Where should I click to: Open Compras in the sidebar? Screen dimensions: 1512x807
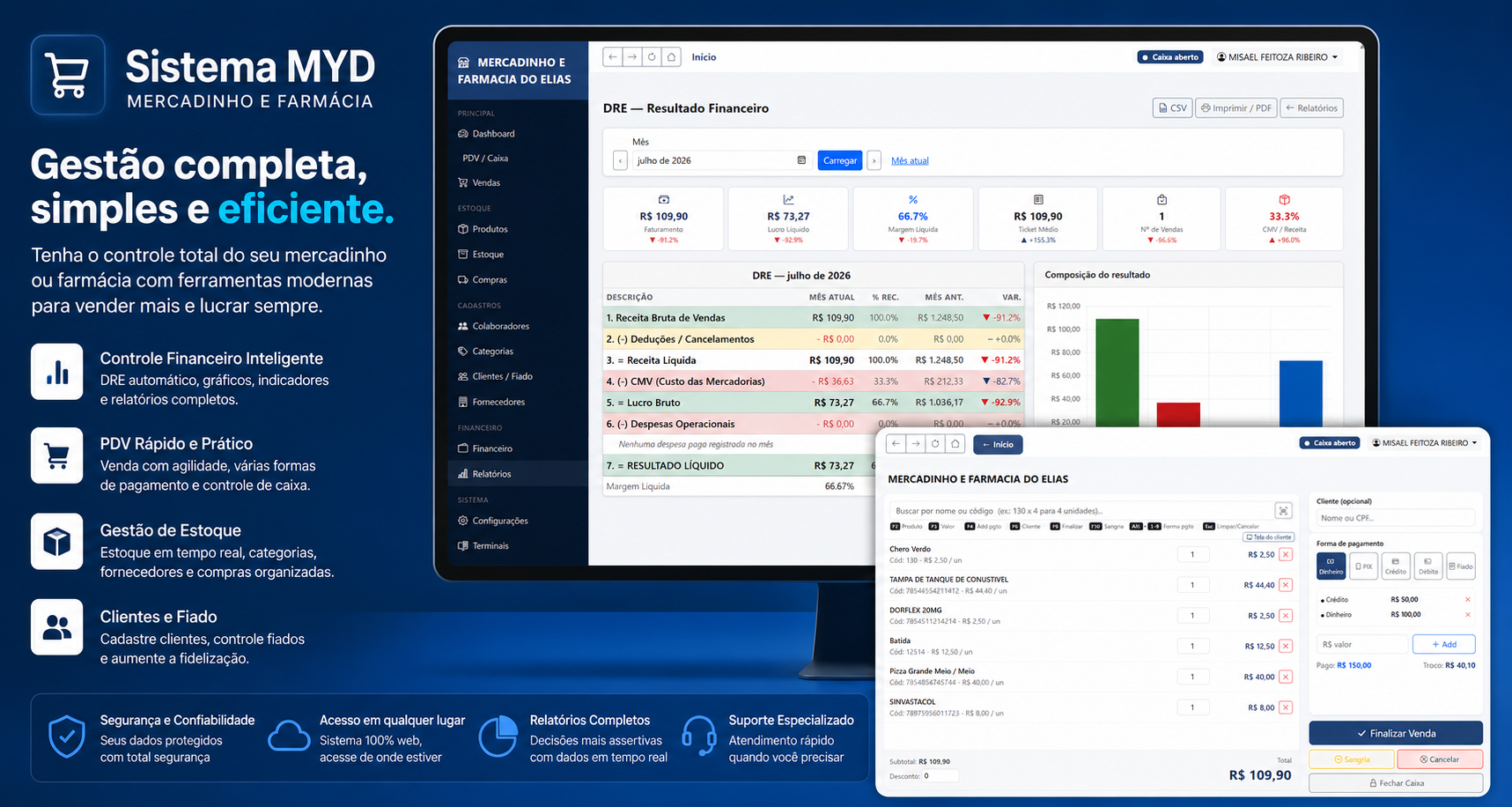(483, 280)
